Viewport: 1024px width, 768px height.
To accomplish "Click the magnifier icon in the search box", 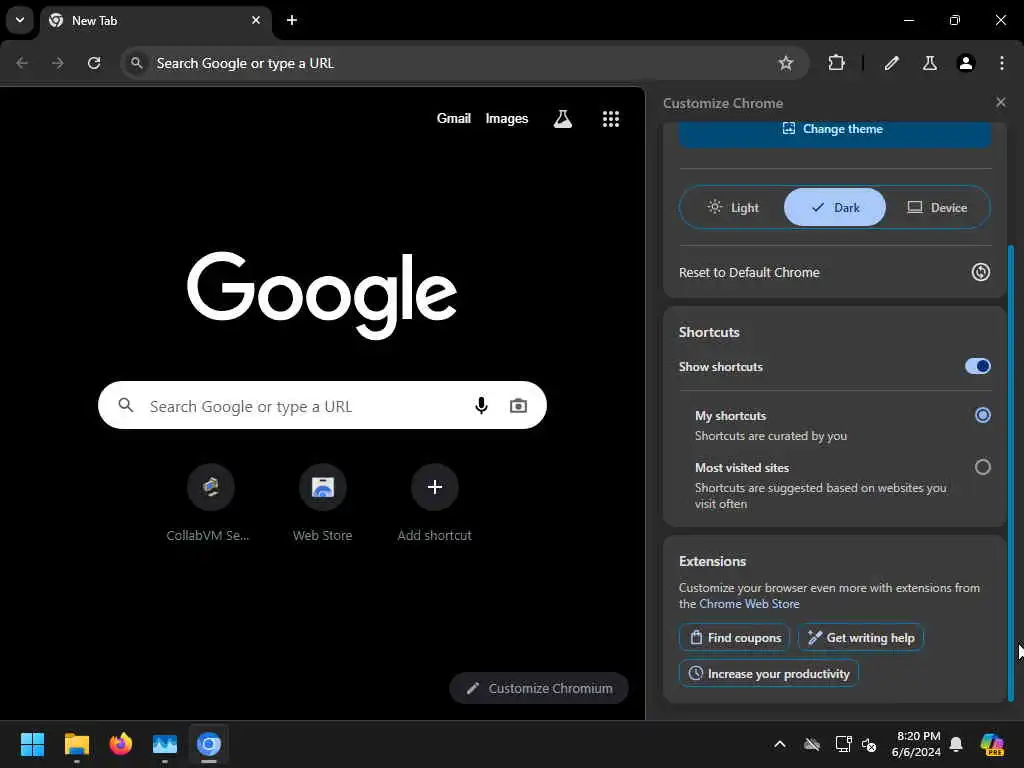I will (126, 406).
